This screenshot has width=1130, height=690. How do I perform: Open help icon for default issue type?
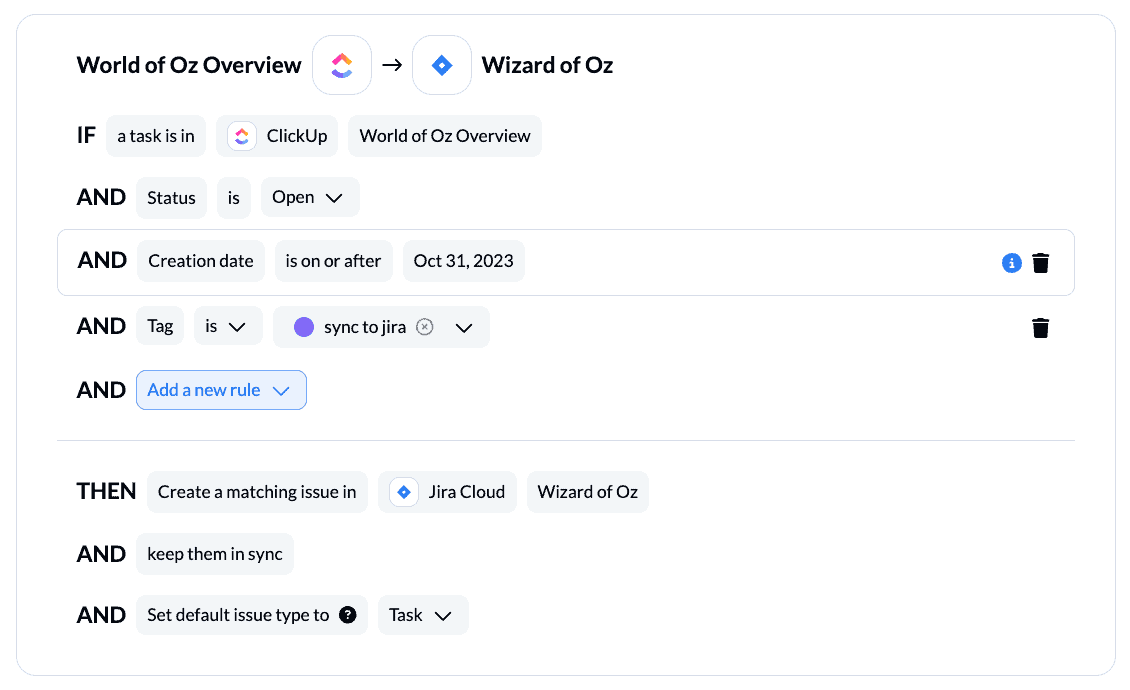[x=348, y=615]
